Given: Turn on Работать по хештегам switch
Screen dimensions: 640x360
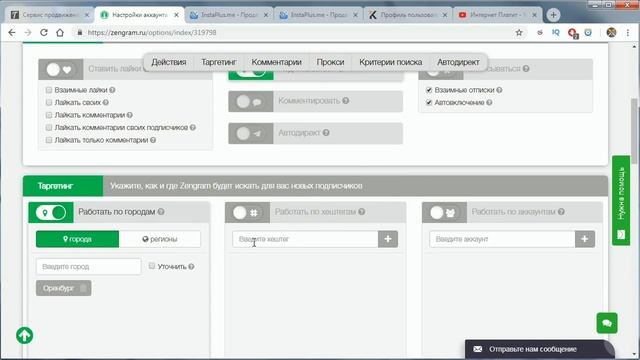Looking at the screenshot, I should coord(247,213).
